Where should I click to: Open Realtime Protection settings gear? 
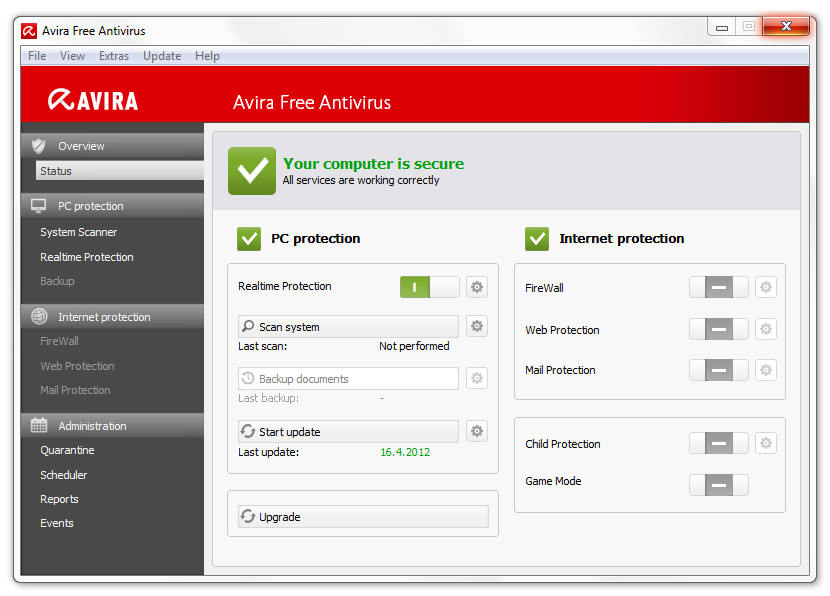coord(477,287)
